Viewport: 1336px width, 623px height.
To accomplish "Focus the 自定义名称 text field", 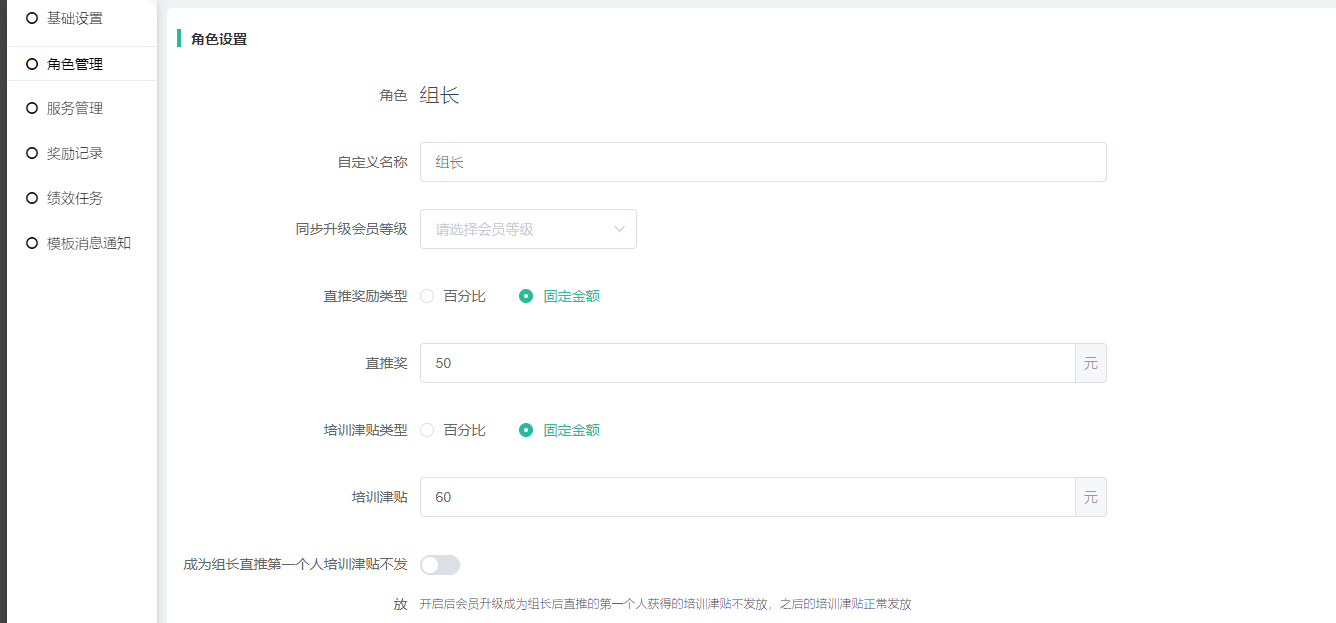I will click(x=762, y=162).
